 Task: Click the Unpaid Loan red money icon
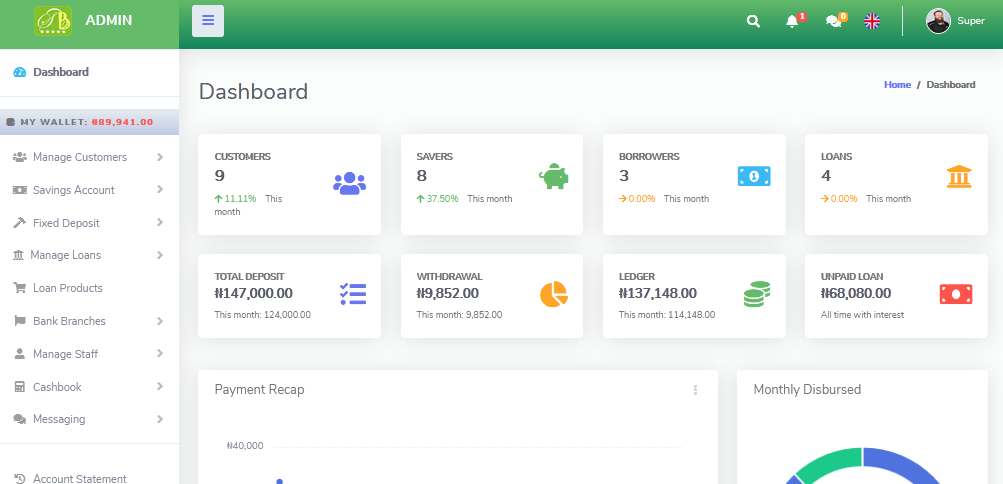[x=956, y=294]
